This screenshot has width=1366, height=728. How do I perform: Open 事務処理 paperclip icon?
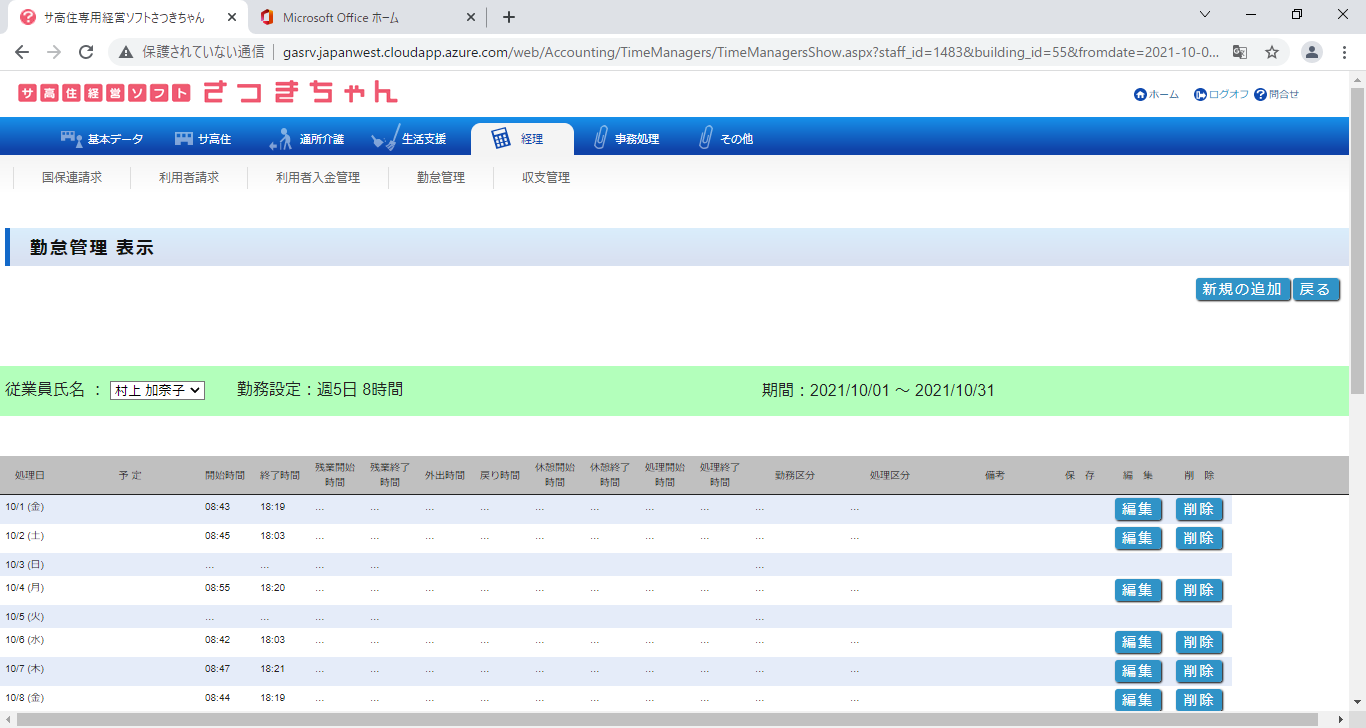pyautogui.click(x=600, y=139)
